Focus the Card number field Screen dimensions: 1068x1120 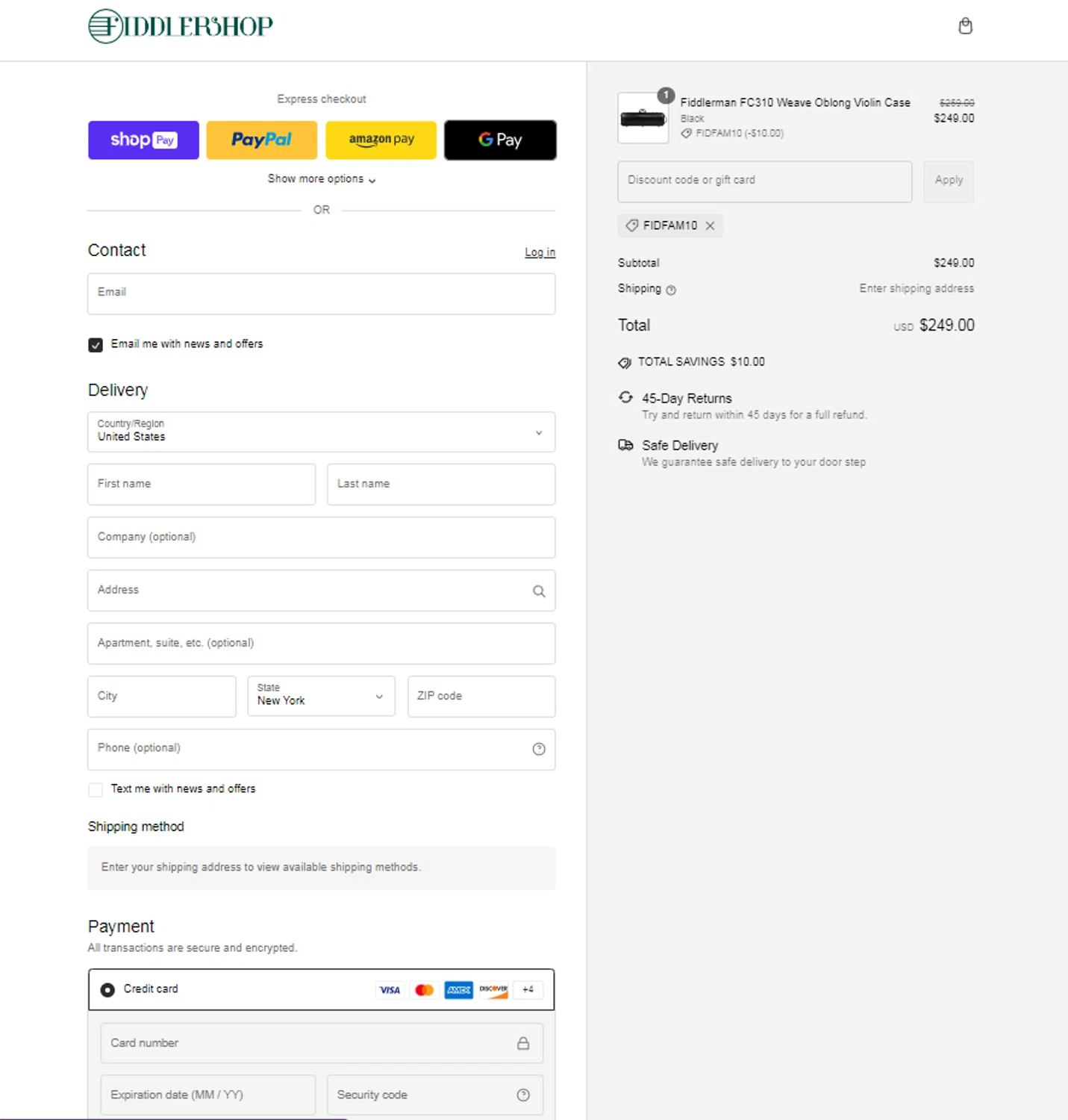[x=322, y=1043]
